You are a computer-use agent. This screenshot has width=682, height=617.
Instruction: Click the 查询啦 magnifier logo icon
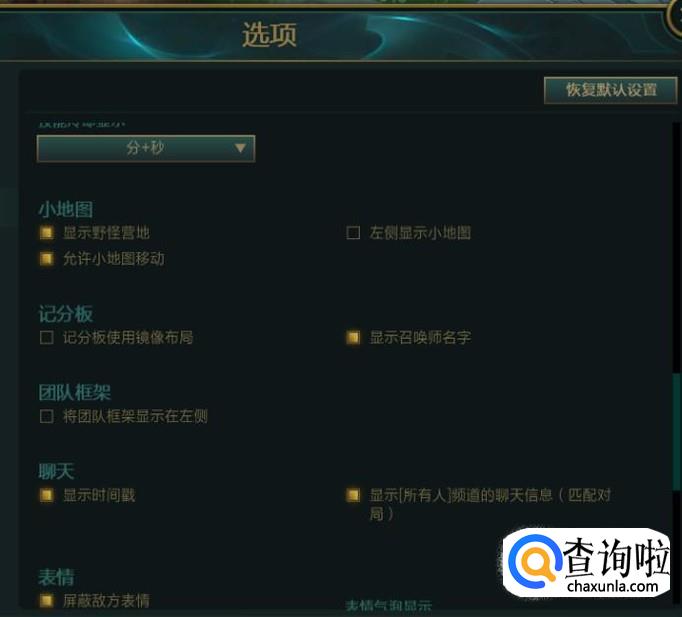click(534, 561)
